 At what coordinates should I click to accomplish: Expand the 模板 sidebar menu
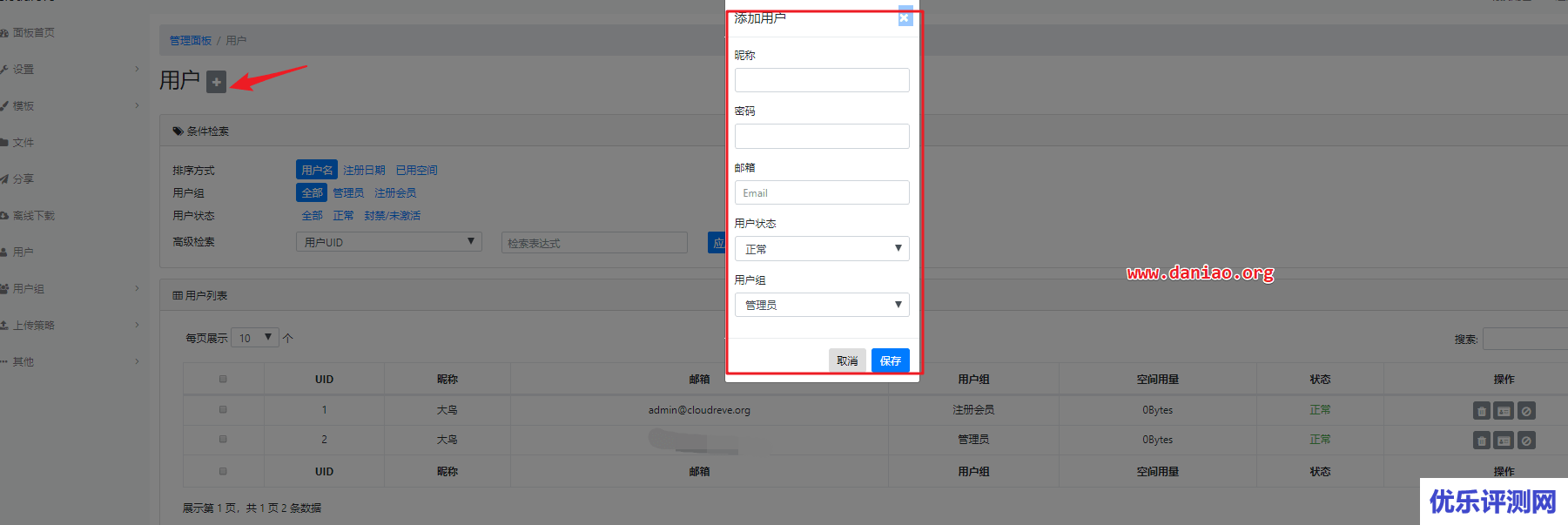pyautogui.click(x=70, y=106)
